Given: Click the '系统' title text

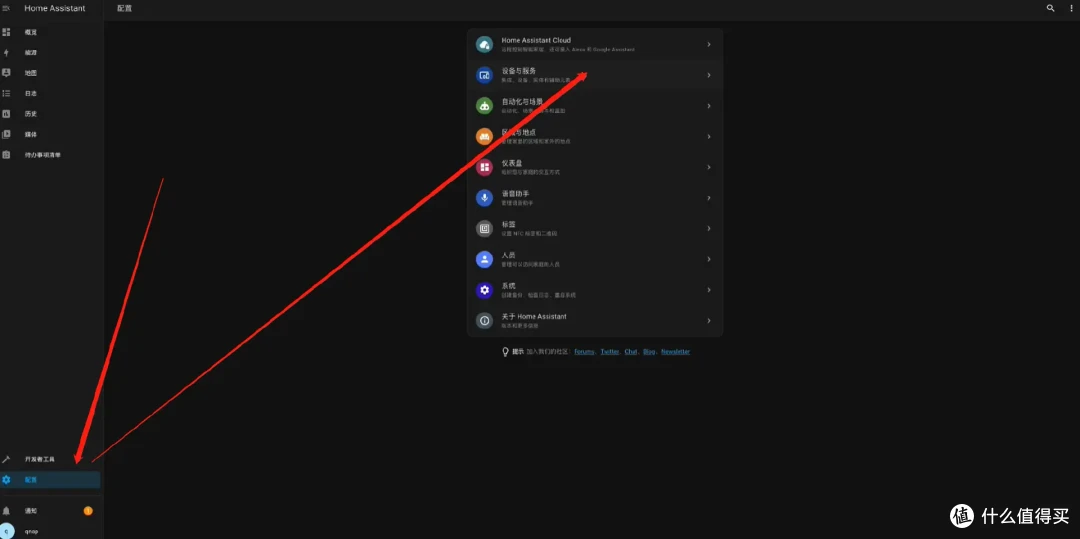Looking at the screenshot, I should (x=508, y=286).
